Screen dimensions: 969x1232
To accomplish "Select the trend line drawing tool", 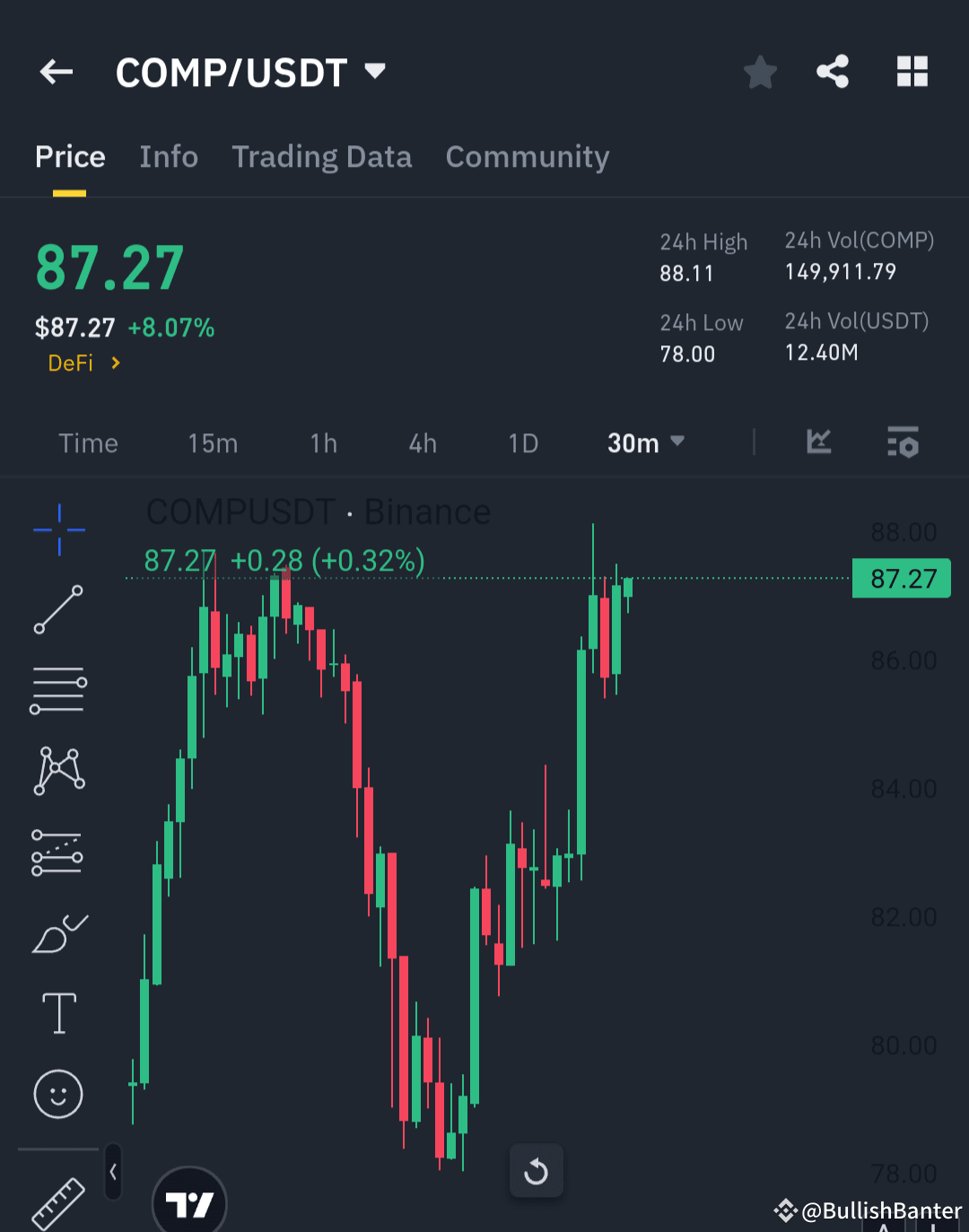I will click(x=58, y=611).
